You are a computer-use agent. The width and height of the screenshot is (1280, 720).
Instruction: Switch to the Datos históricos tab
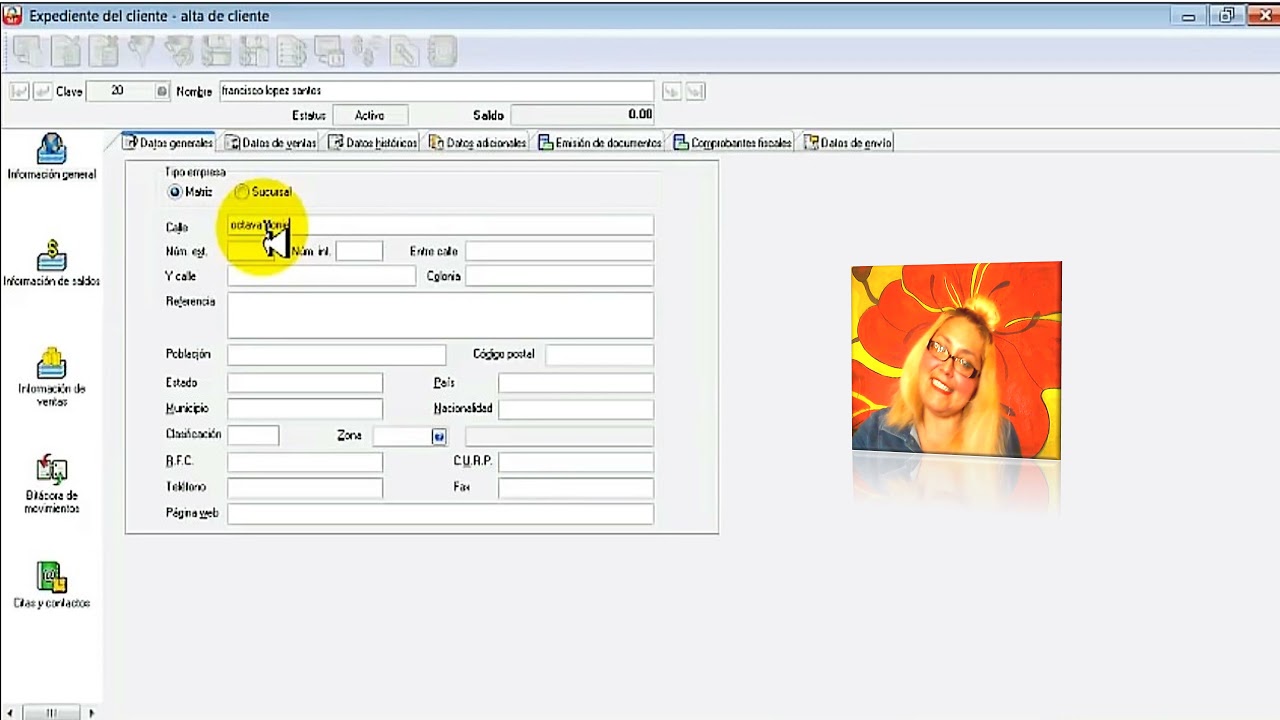point(373,143)
